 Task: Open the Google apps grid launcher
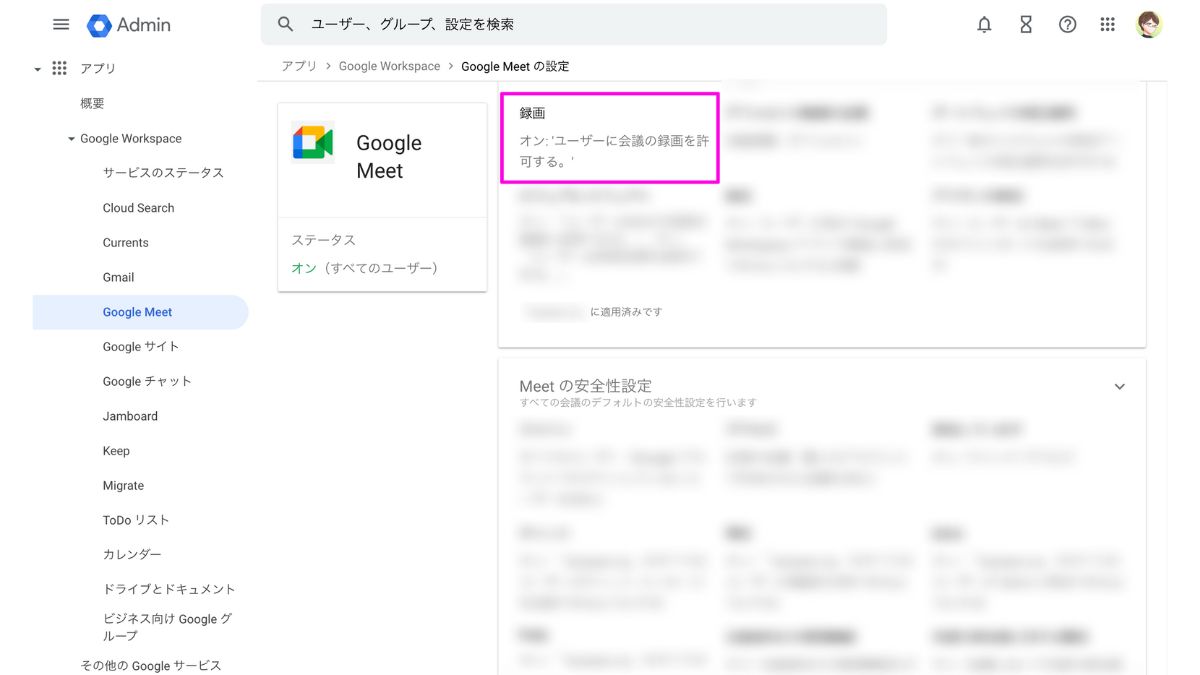pyautogui.click(x=1107, y=25)
